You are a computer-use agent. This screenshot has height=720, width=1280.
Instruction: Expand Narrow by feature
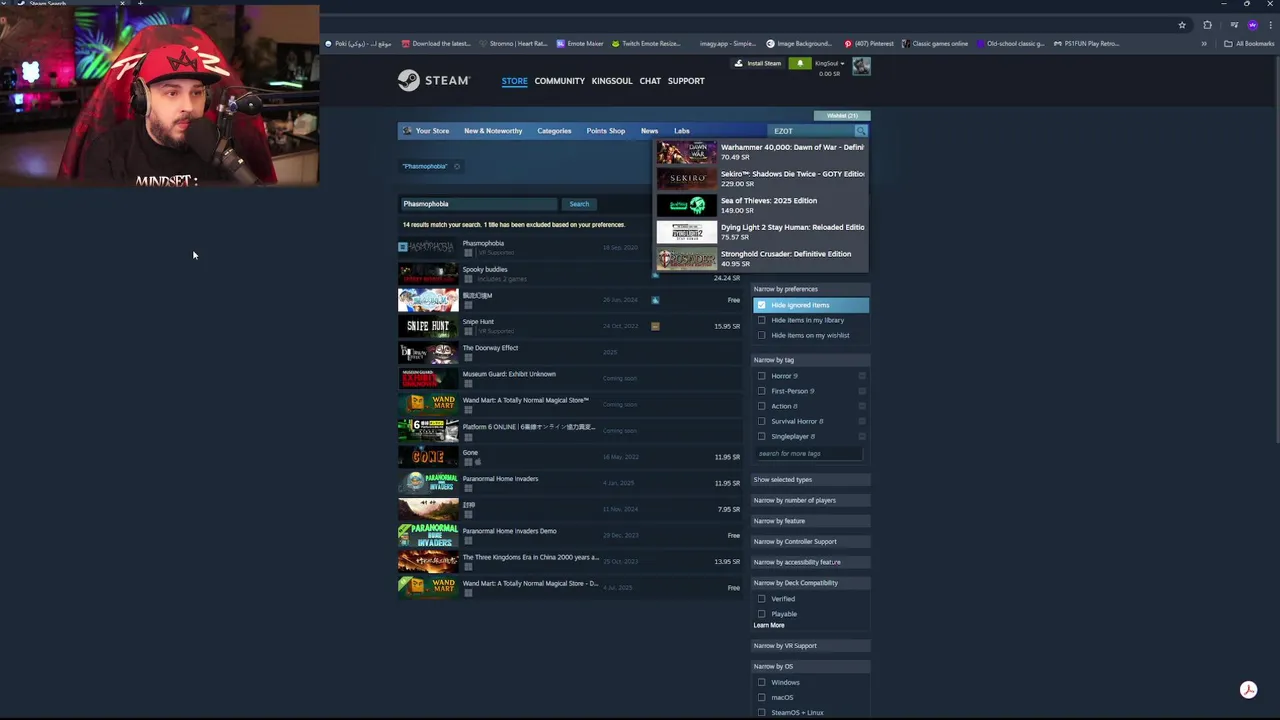click(811, 521)
